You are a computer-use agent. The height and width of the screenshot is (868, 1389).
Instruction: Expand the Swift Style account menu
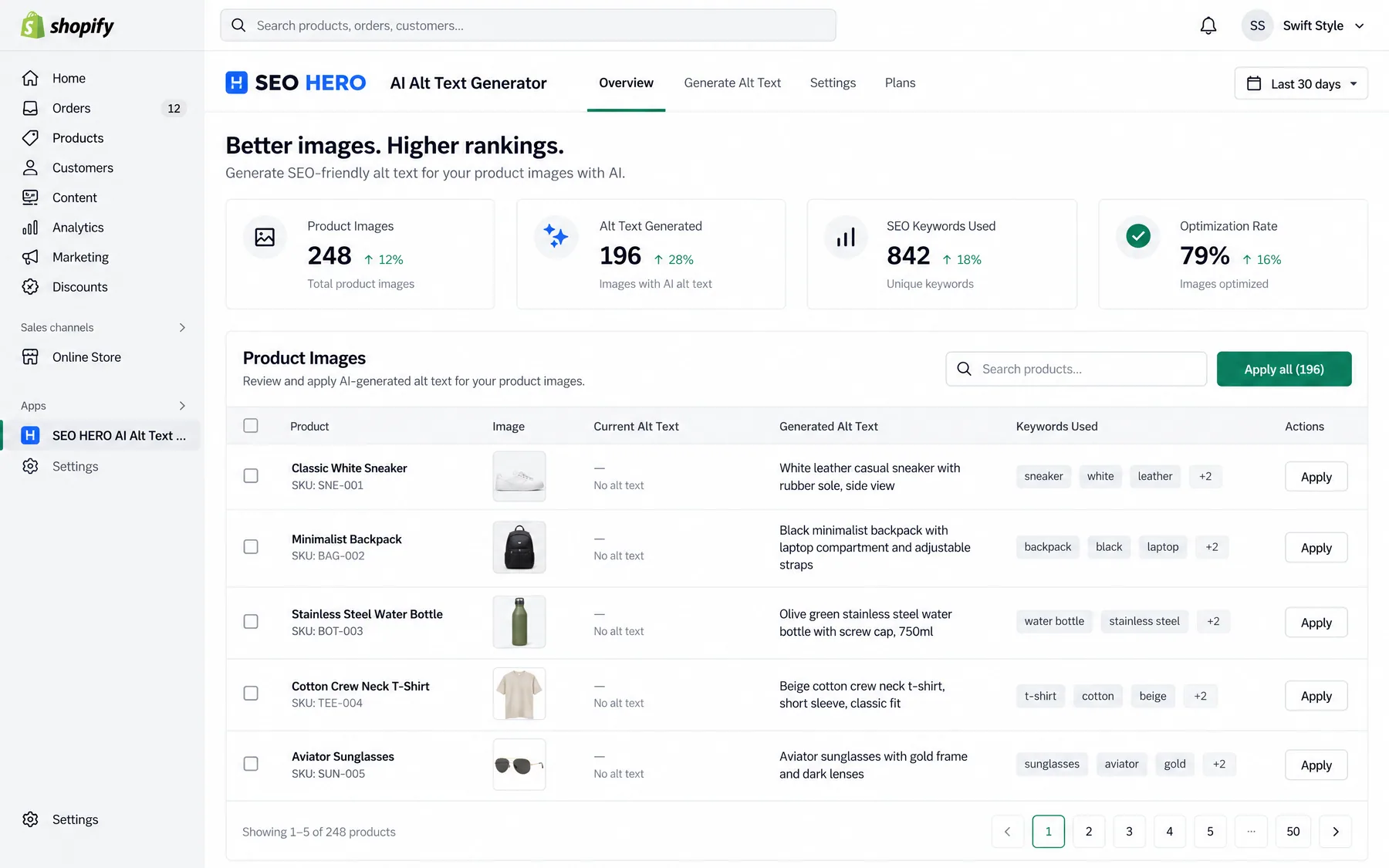click(x=1323, y=25)
